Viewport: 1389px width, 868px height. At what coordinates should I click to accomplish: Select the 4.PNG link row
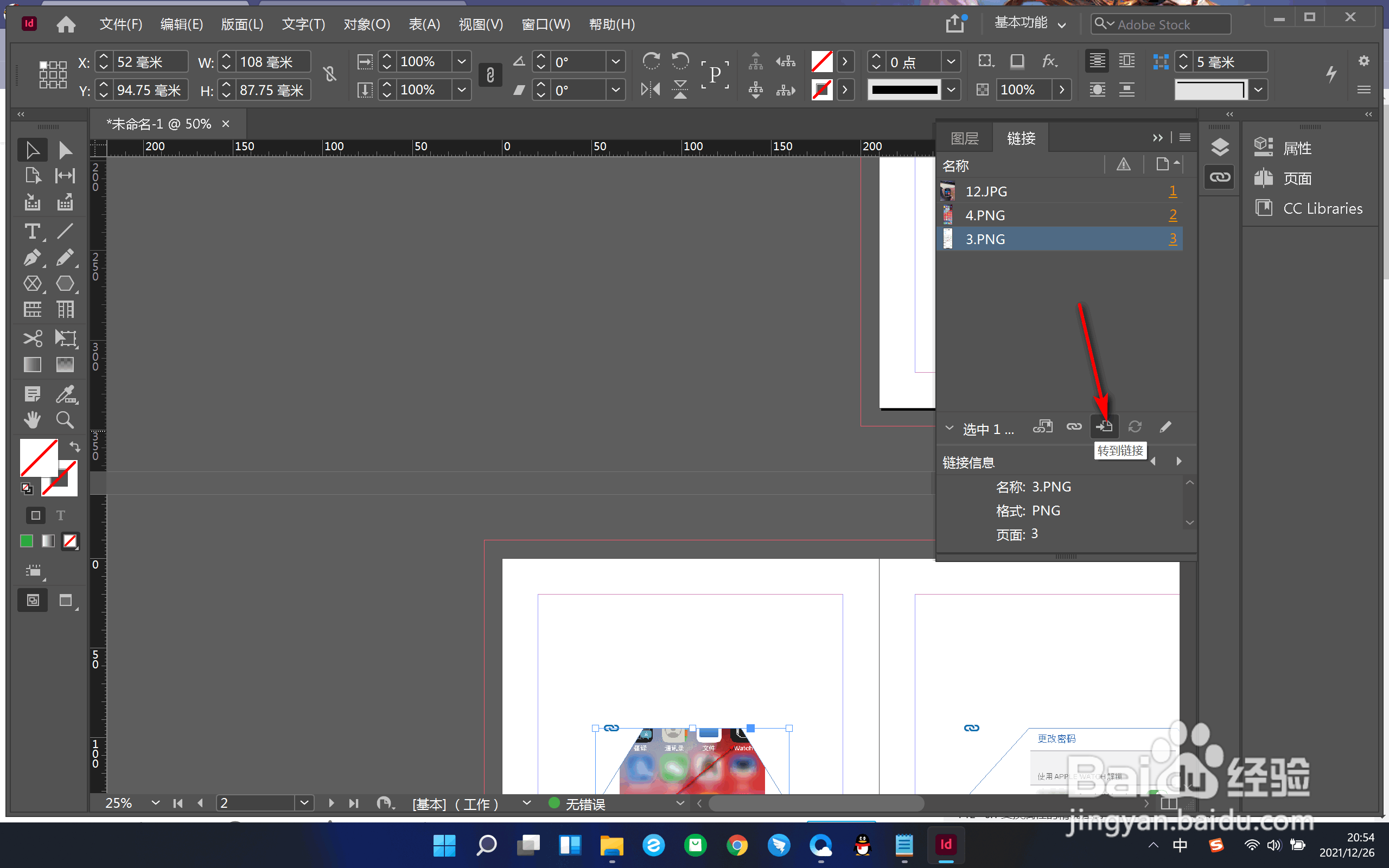[x=1060, y=215]
